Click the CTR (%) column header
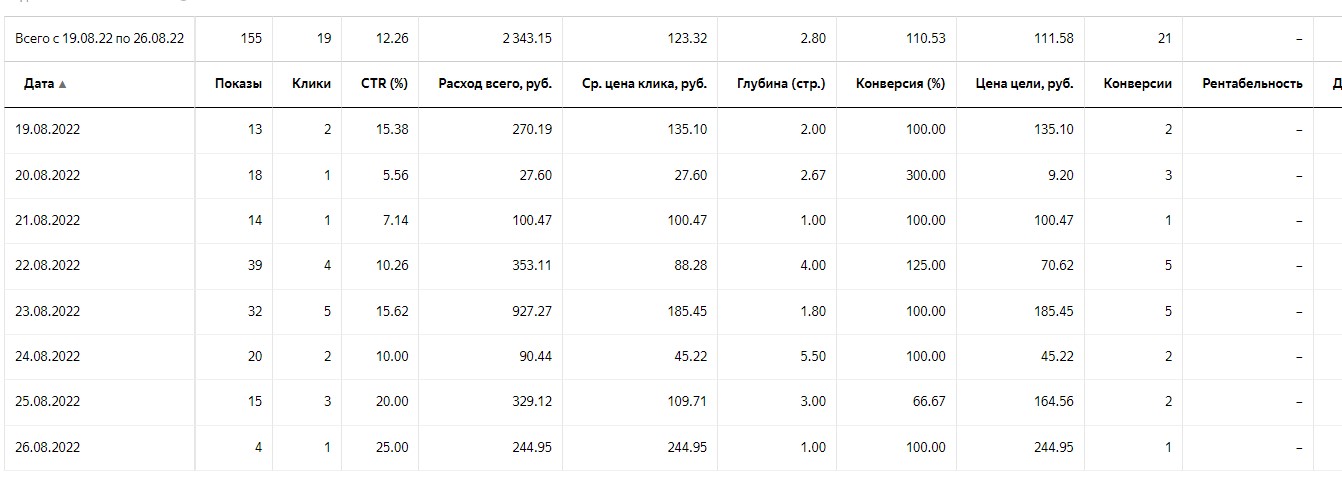 point(384,84)
